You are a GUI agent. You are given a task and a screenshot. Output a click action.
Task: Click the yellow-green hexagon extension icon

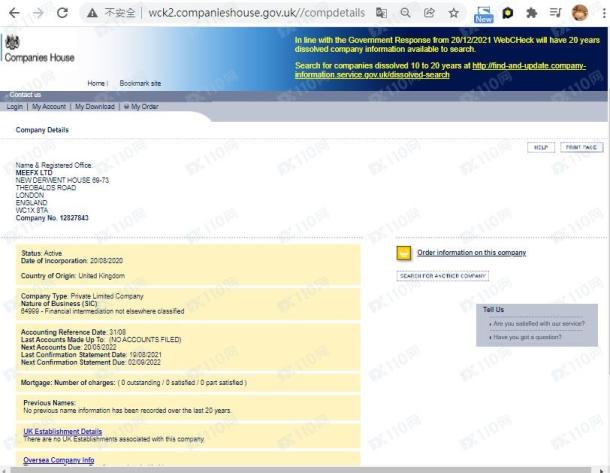[508, 13]
